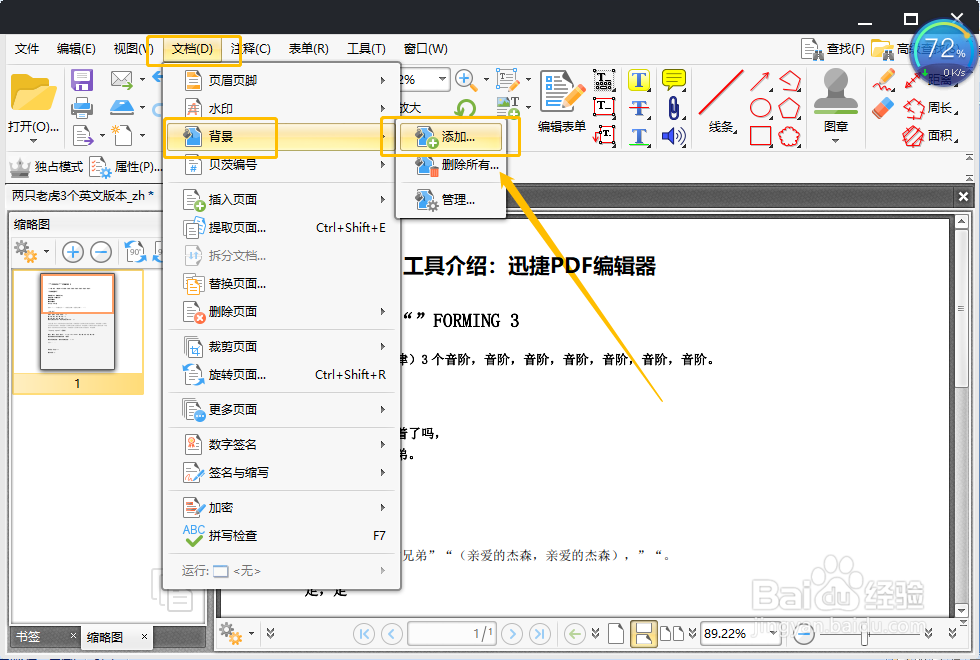
Task: Open the 89.22% zoom dropdown
Action: 774,633
